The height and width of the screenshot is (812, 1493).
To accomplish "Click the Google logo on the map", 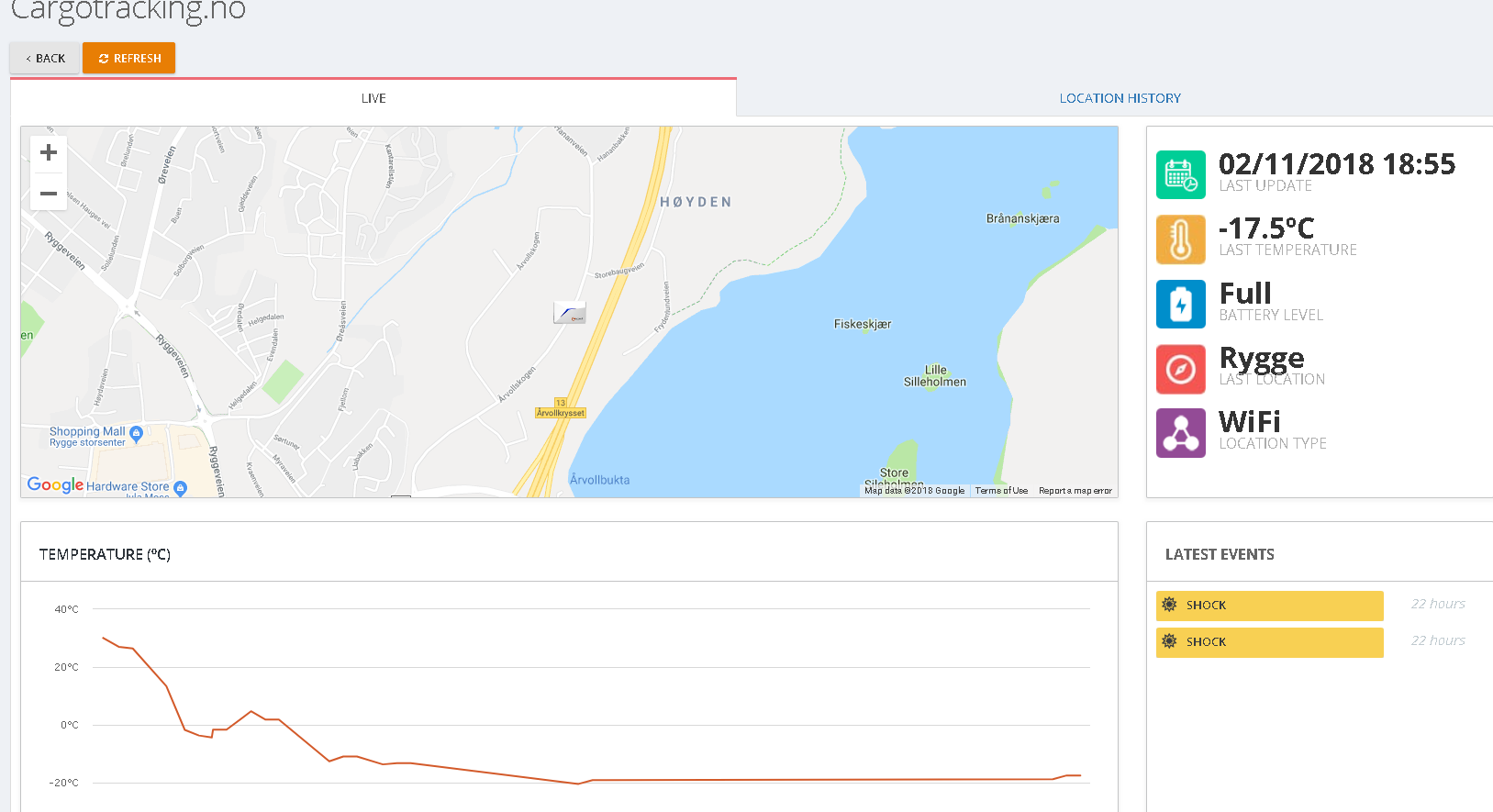I will (55, 484).
